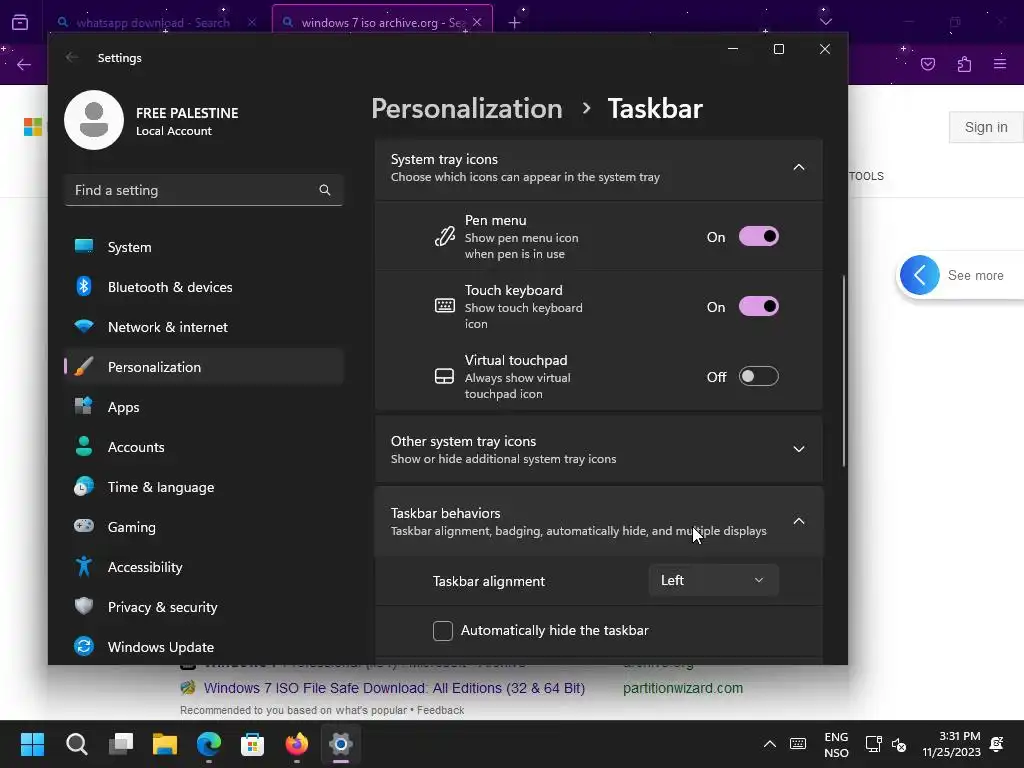Click ENG NSO language indicator
The width and height of the screenshot is (1024, 768).
(x=836, y=744)
